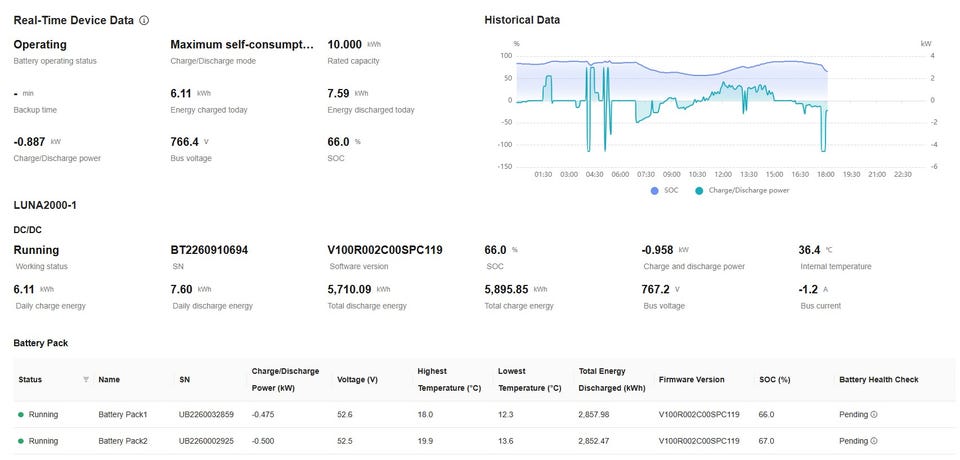Click the 12:00 marker on chart axis

pyautogui.click(x=723, y=173)
